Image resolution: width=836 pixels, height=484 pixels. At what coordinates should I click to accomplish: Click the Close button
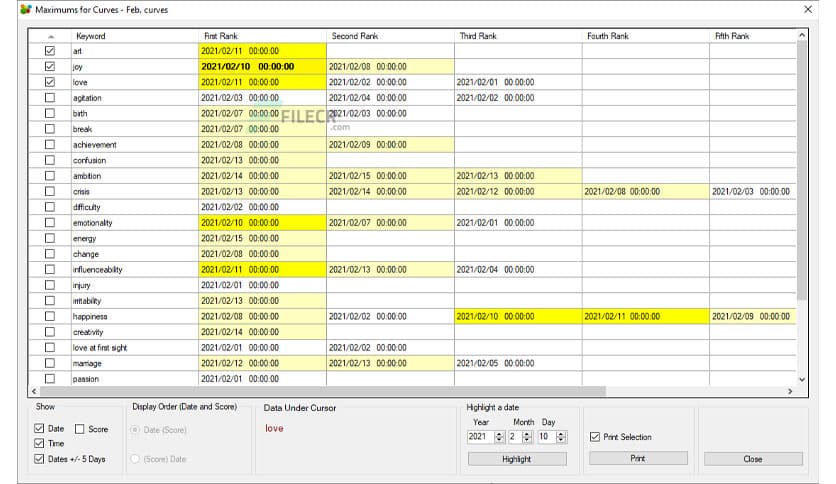click(x=753, y=459)
